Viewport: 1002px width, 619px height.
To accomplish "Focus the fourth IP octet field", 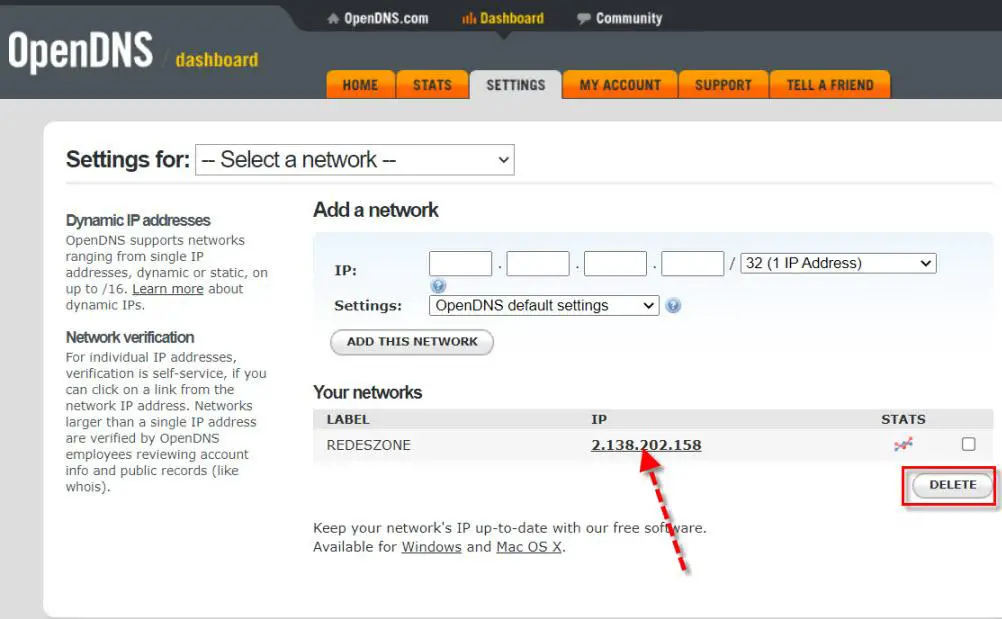I will tap(693, 263).
